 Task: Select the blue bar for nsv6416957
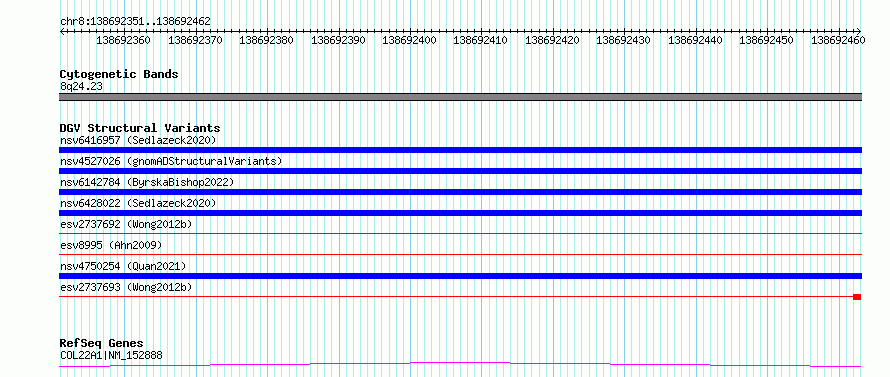pyautogui.click(x=460, y=150)
